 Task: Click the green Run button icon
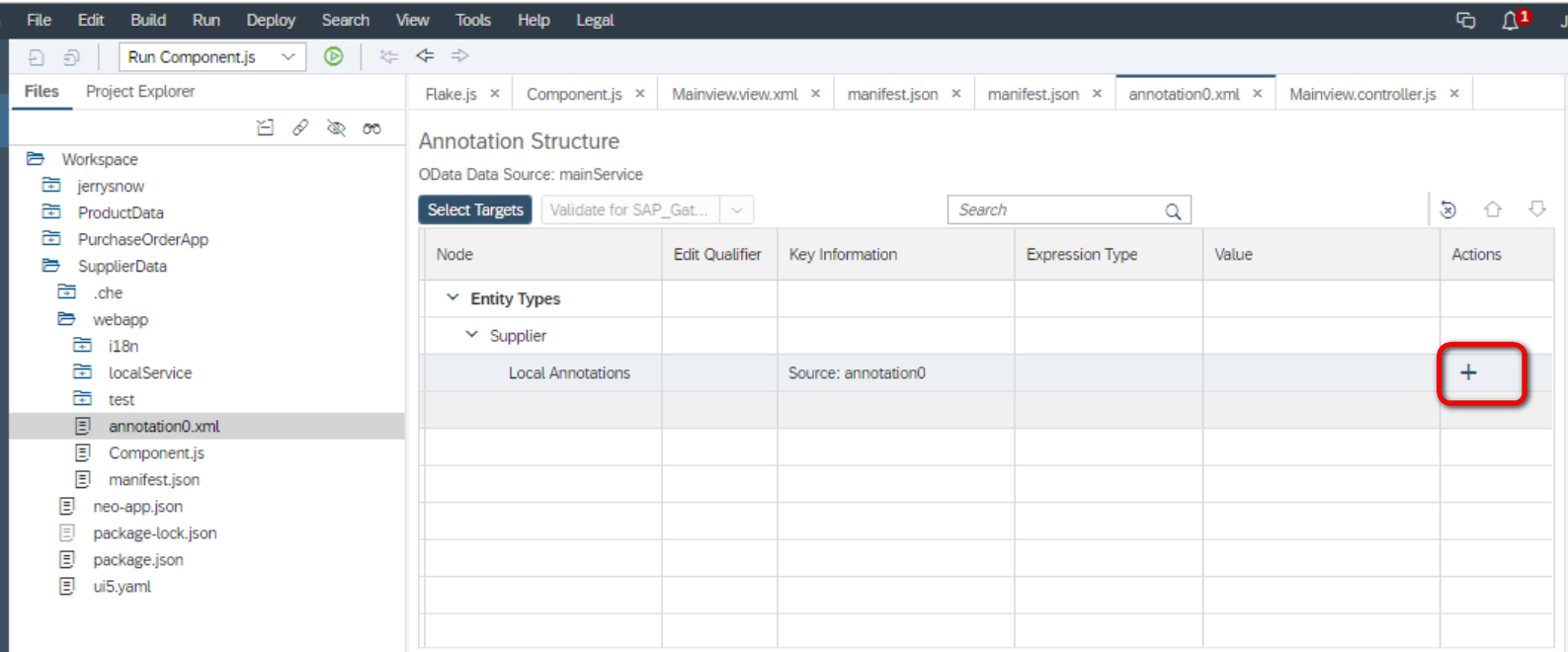tap(334, 56)
